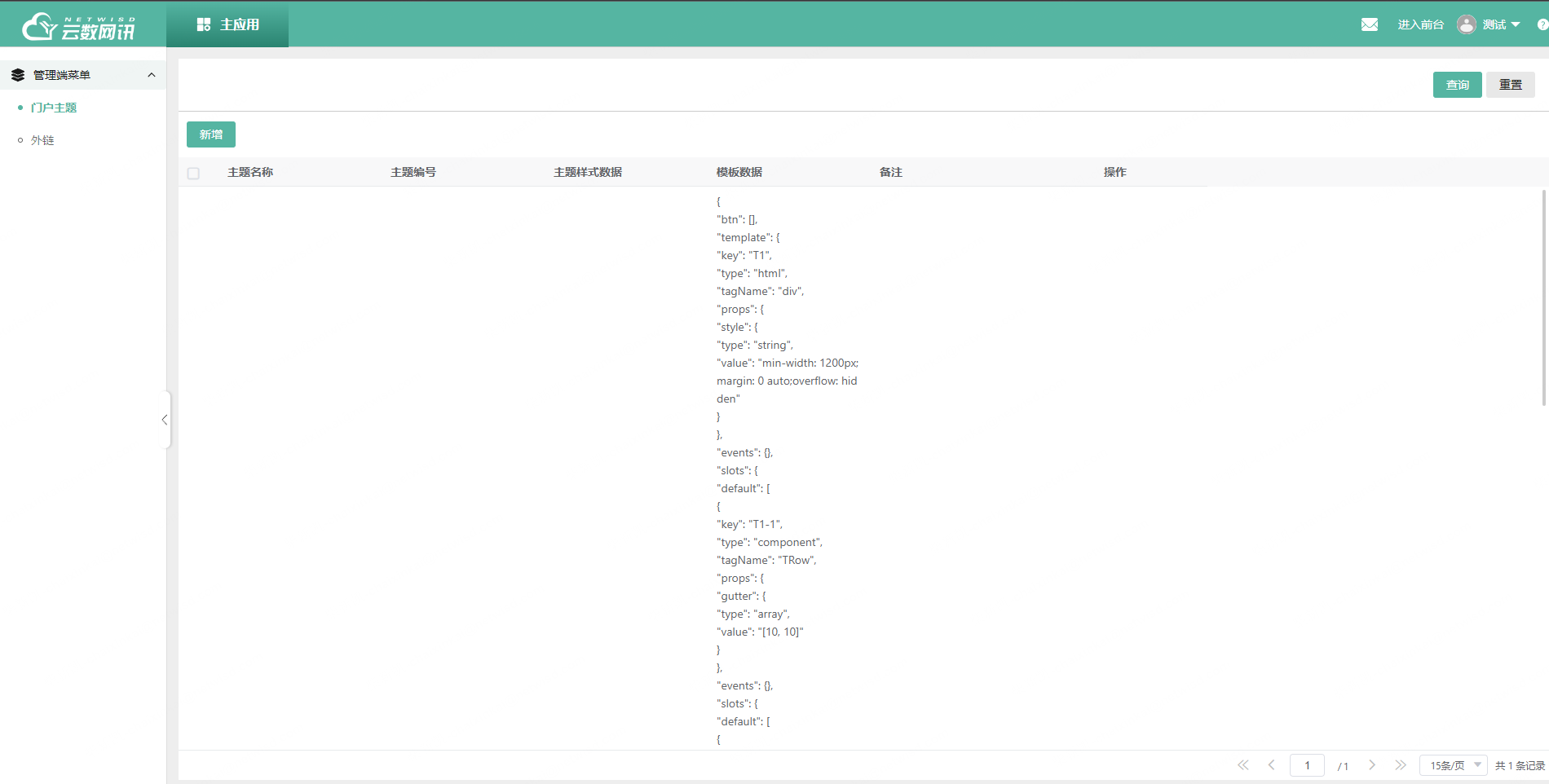The height and width of the screenshot is (784, 1549).
Task: Collapse the 管理端菜单 sidebar group
Action: click(x=151, y=75)
